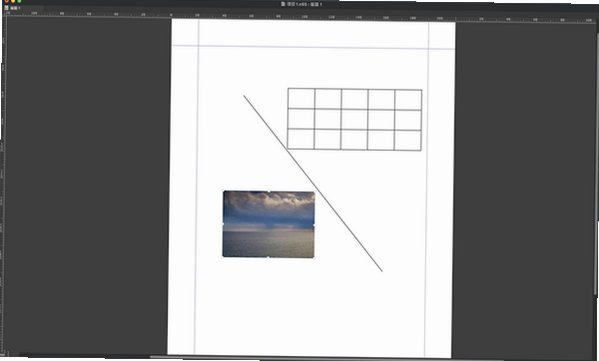Click the table grid object on the page
This screenshot has width=599, height=361.
coord(355,120)
